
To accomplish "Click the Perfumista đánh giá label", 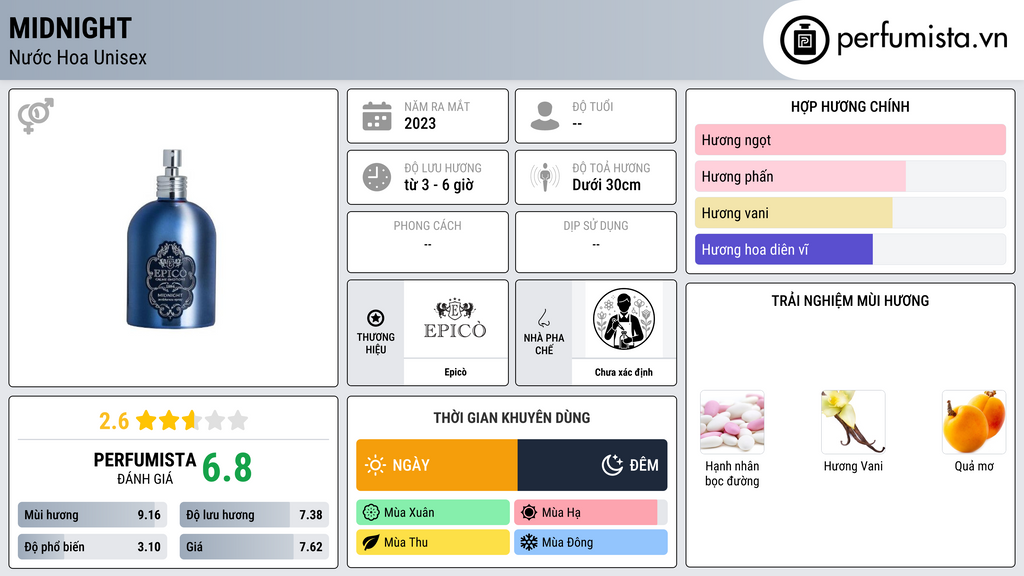I will [x=145, y=468].
